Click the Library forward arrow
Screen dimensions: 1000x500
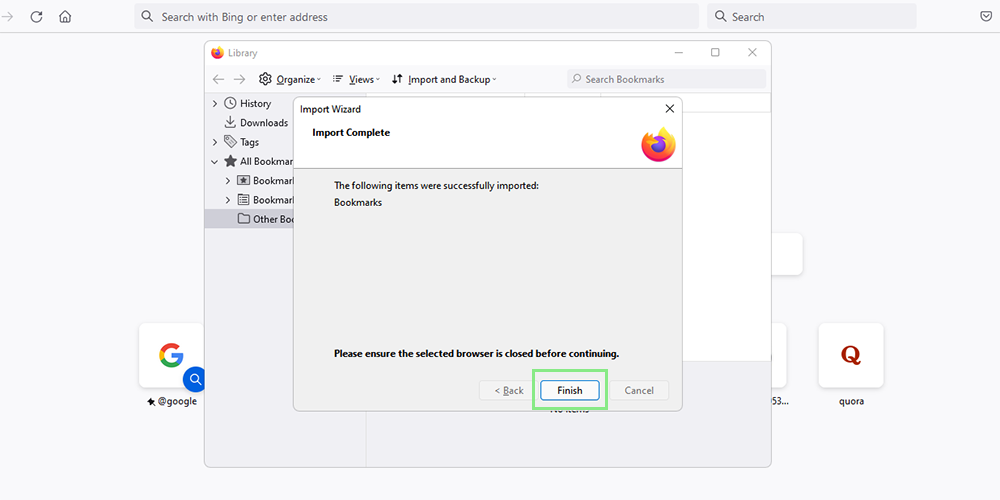click(239, 79)
